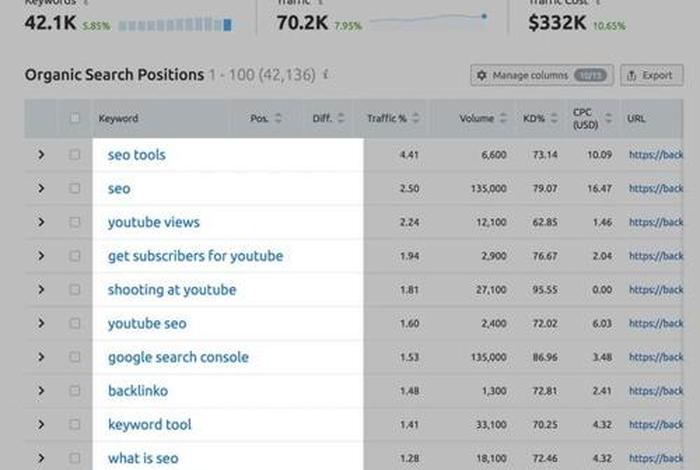Tick the 'backlinko' row checkbox
This screenshot has width=700, height=470.
tap(75, 391)
